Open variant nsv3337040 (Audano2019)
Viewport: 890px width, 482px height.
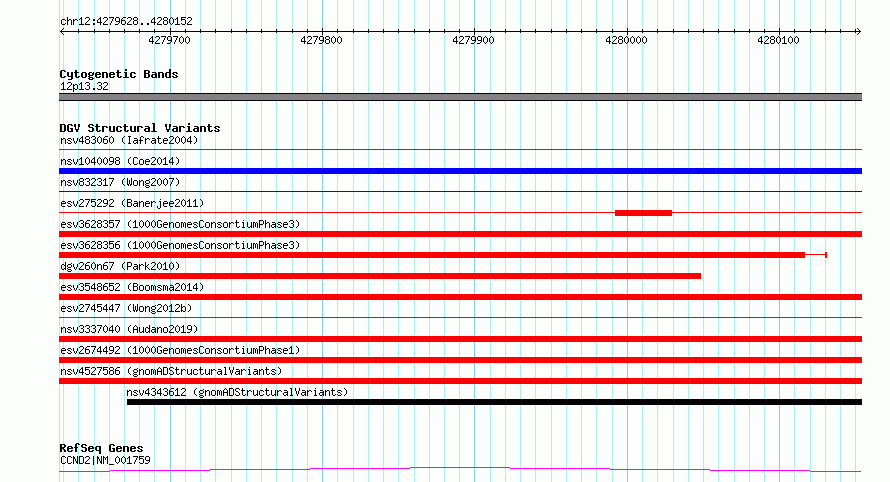[x=129, y=329]
